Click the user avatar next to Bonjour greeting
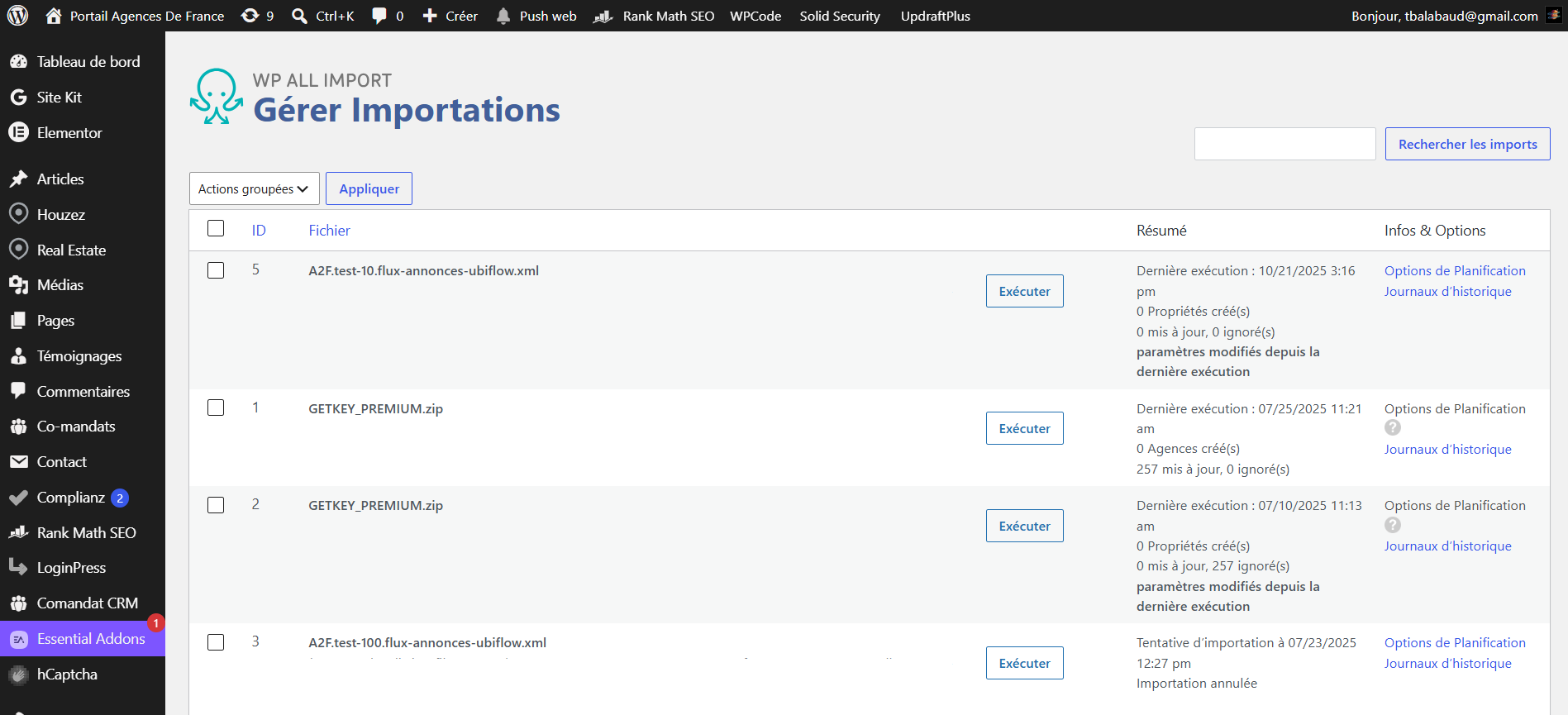The image size is (1568, 715). [x=1554, y=16]
